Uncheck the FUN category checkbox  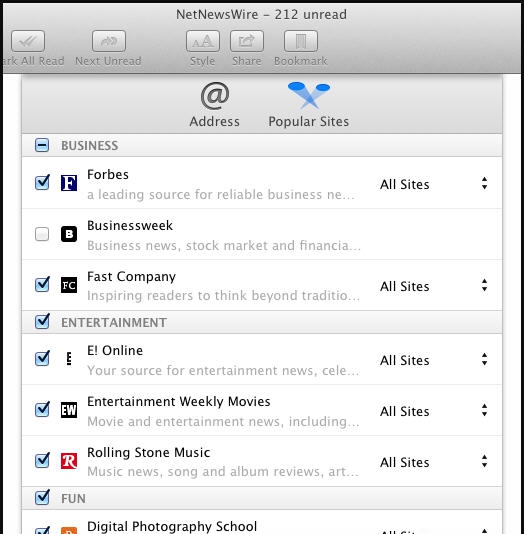click(42, 498)
